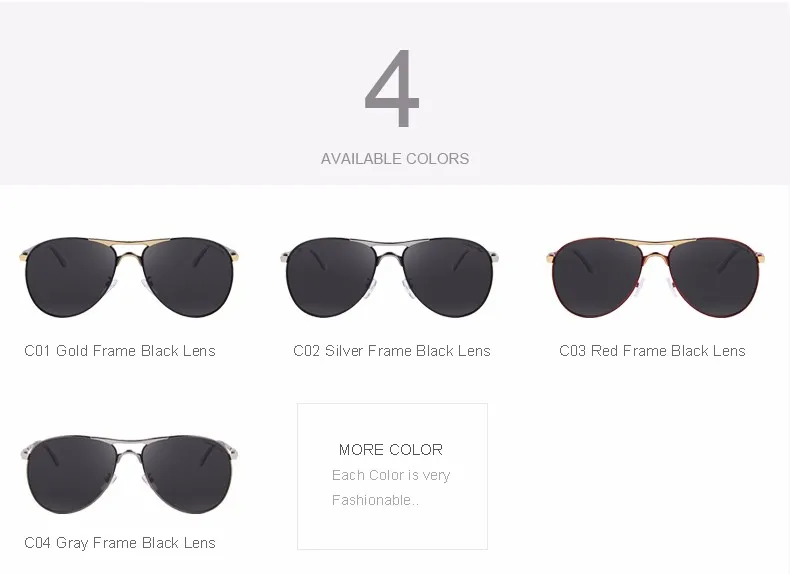Click the large number 4 heading
Viewport: 790px width, 574px height.
coord(392,88)
